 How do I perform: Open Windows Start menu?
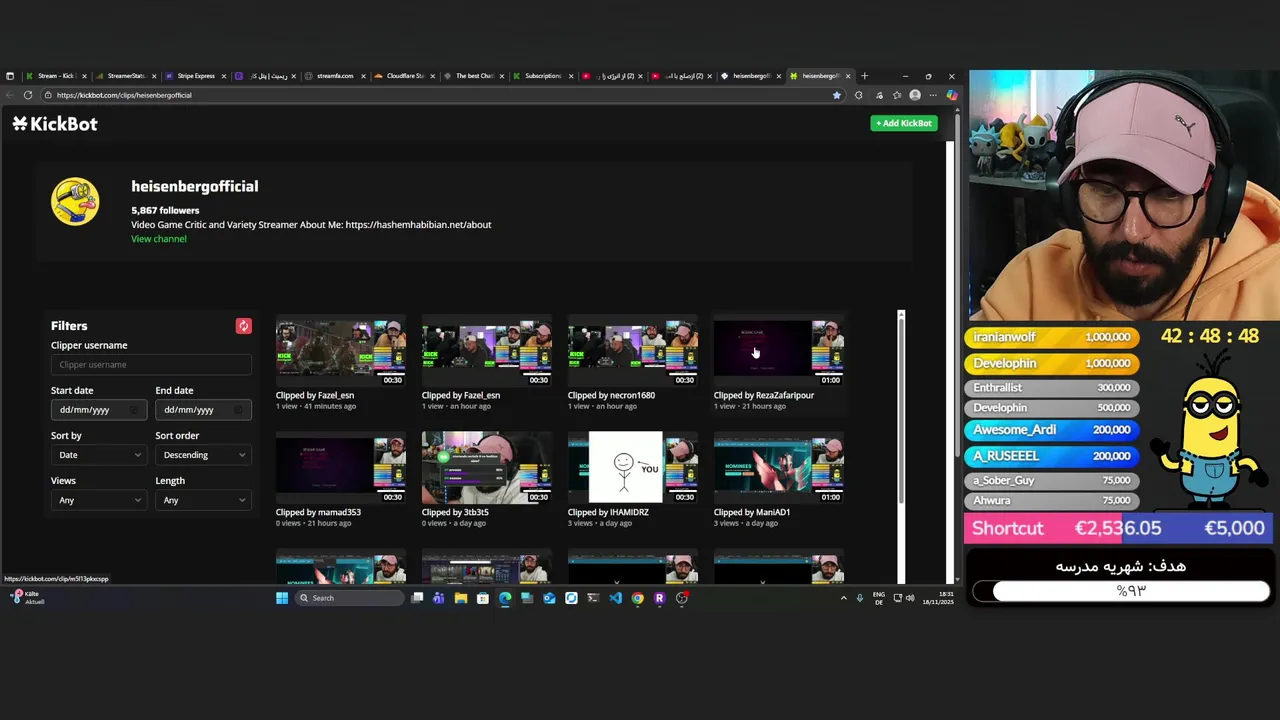pos(282,598)
